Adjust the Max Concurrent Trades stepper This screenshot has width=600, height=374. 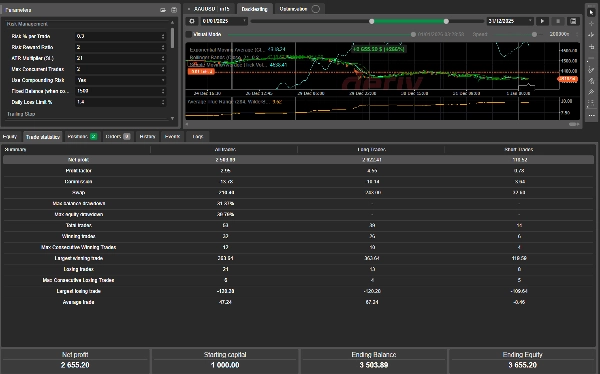point(163,69)
